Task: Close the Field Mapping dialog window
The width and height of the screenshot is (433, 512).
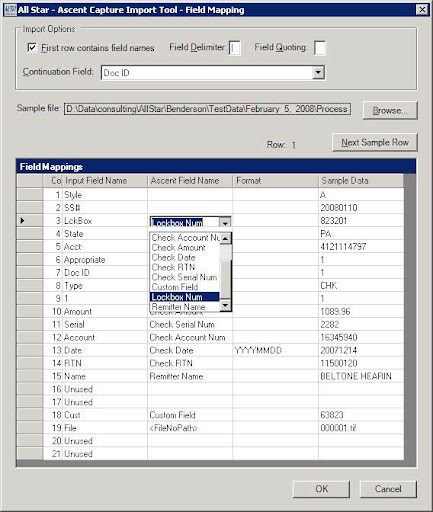Action: (422, 10)
